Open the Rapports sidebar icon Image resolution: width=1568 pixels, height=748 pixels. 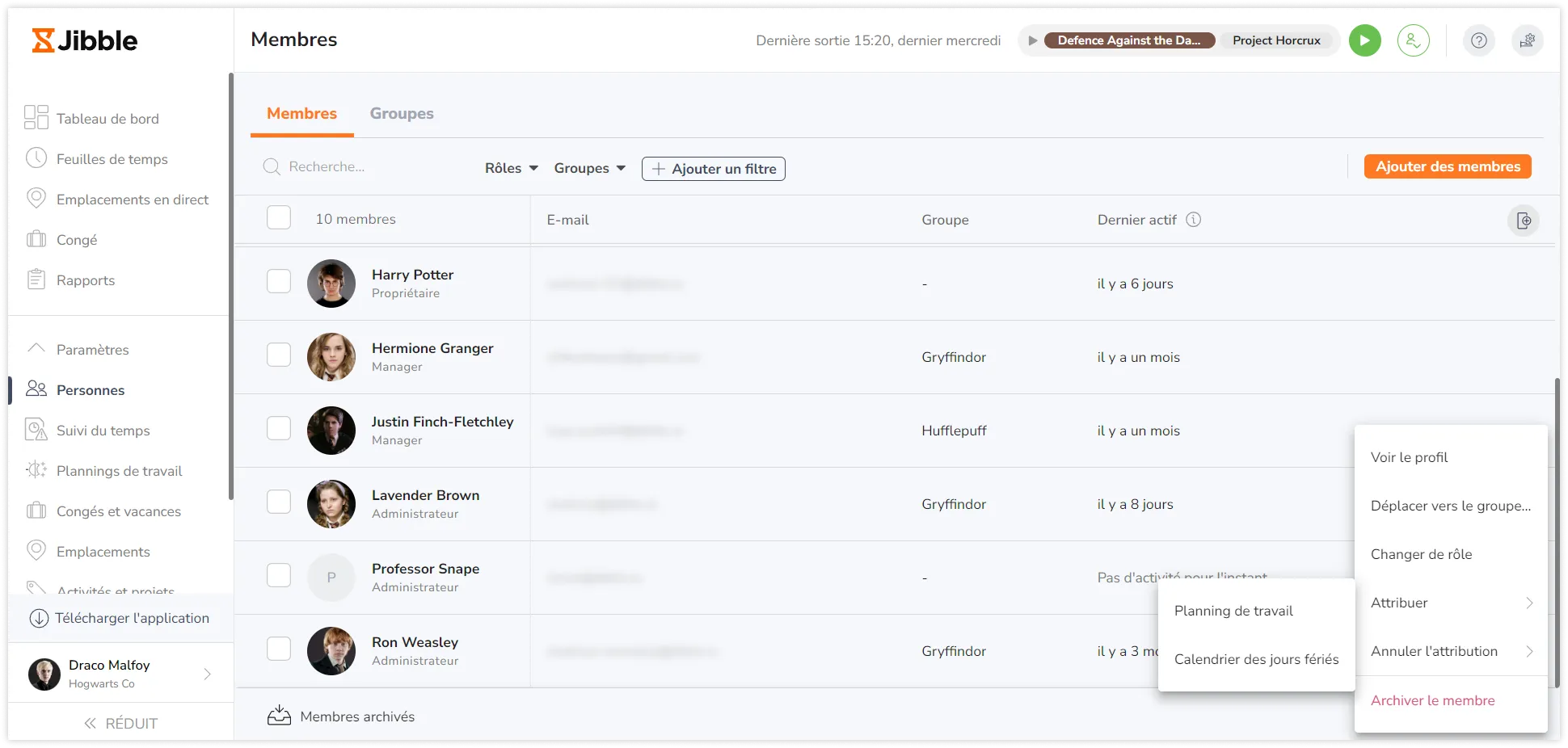coord(36,279)
